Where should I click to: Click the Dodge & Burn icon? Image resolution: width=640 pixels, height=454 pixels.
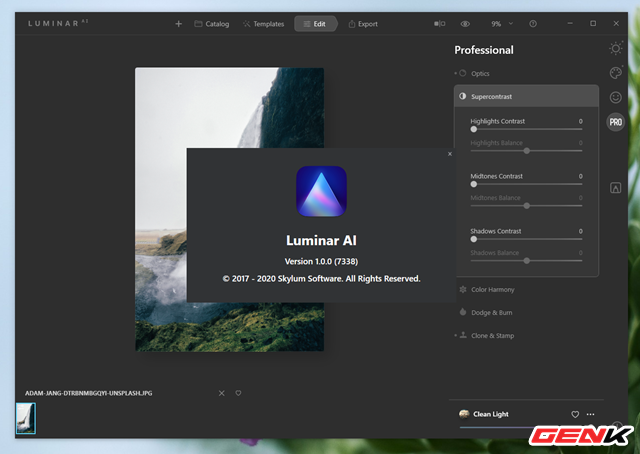(463, 312)
